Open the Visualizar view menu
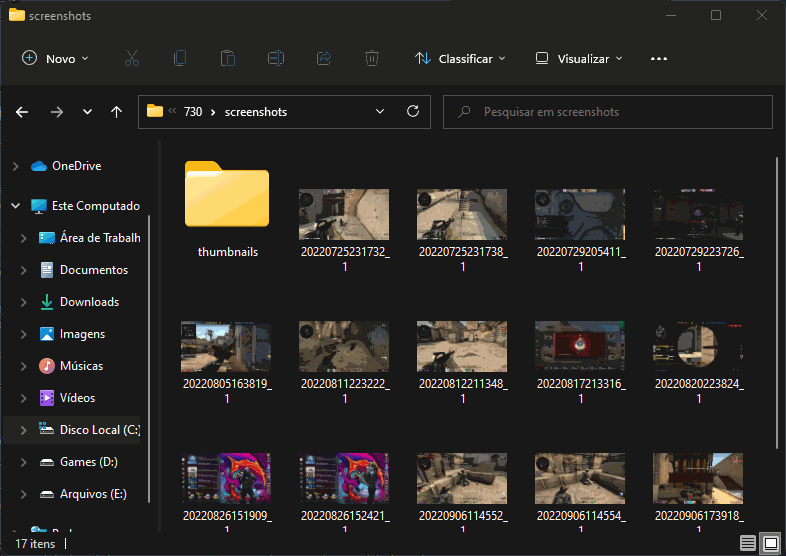786x556 pixels. 579,59
